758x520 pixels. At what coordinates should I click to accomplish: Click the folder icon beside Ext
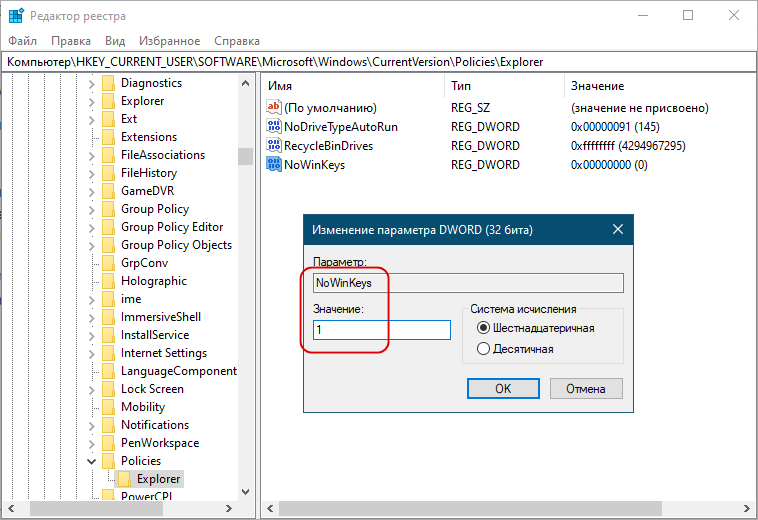(108, 119)
